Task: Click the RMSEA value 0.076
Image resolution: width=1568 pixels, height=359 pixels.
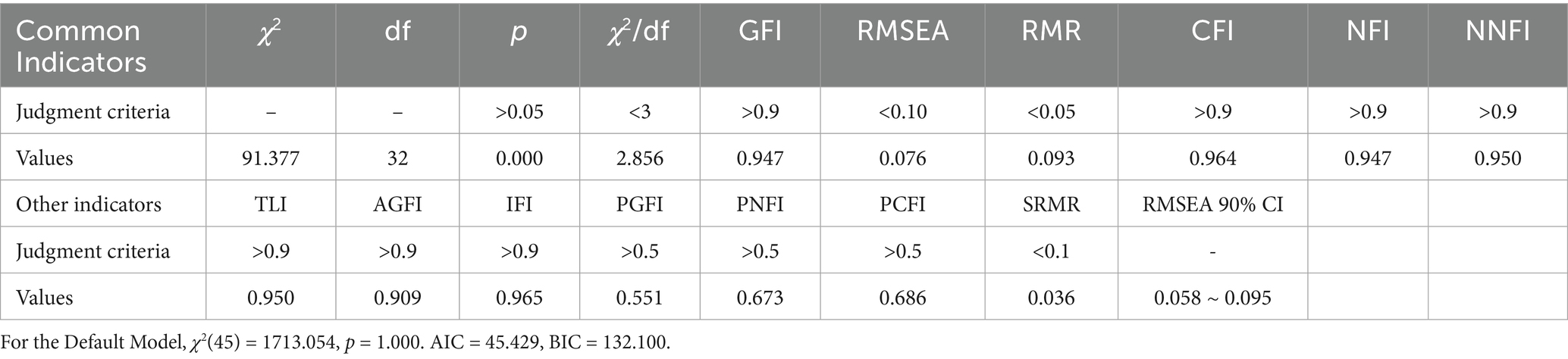Action: (902, 158)
